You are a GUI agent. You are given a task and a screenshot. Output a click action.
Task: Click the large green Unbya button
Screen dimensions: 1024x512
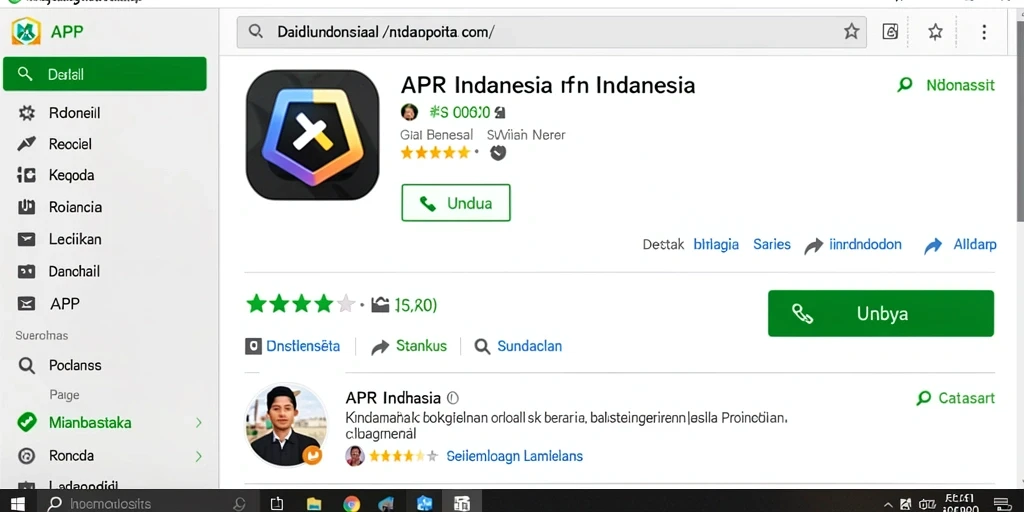[881, 313]
